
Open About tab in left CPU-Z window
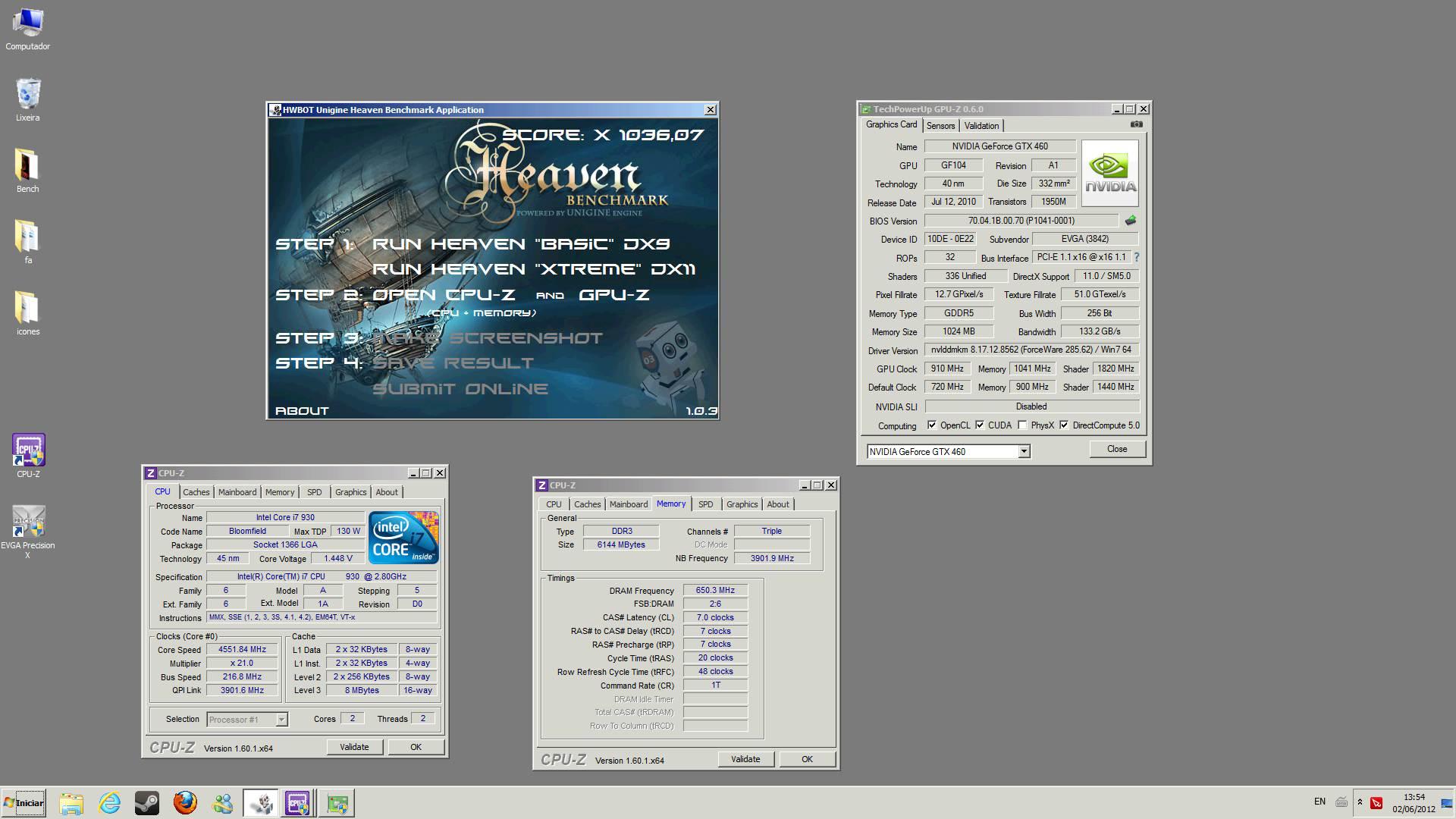387,492
